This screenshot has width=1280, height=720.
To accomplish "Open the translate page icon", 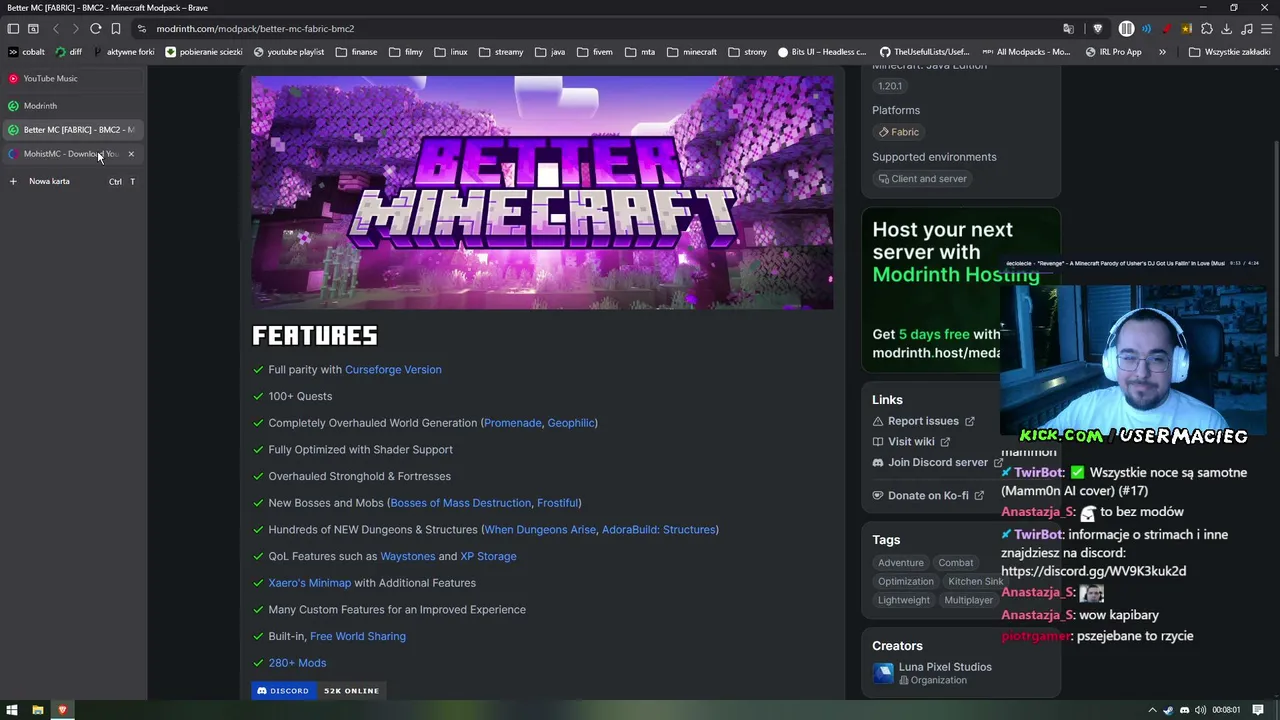I will click(1069, 29).
